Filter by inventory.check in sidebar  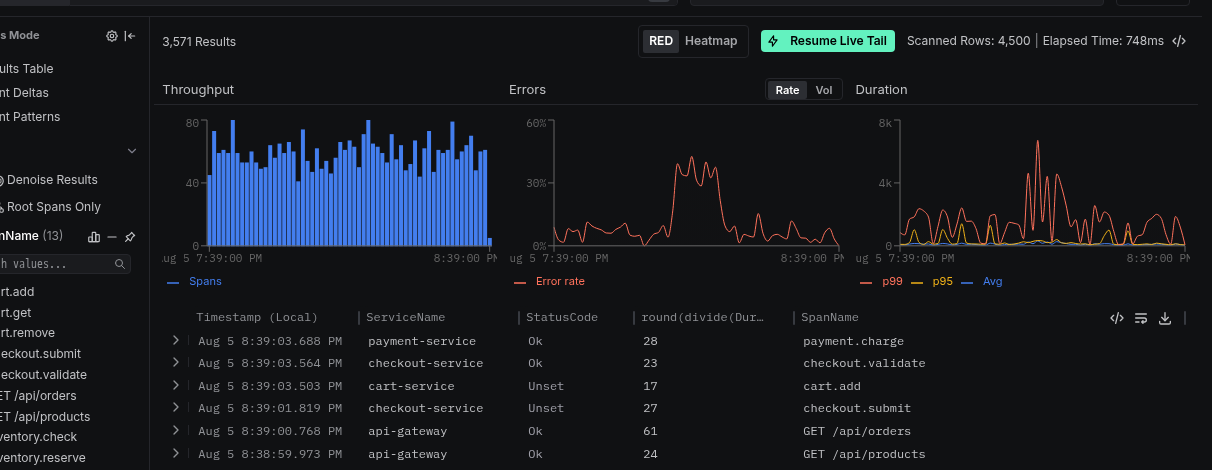(x=39, y=437)
